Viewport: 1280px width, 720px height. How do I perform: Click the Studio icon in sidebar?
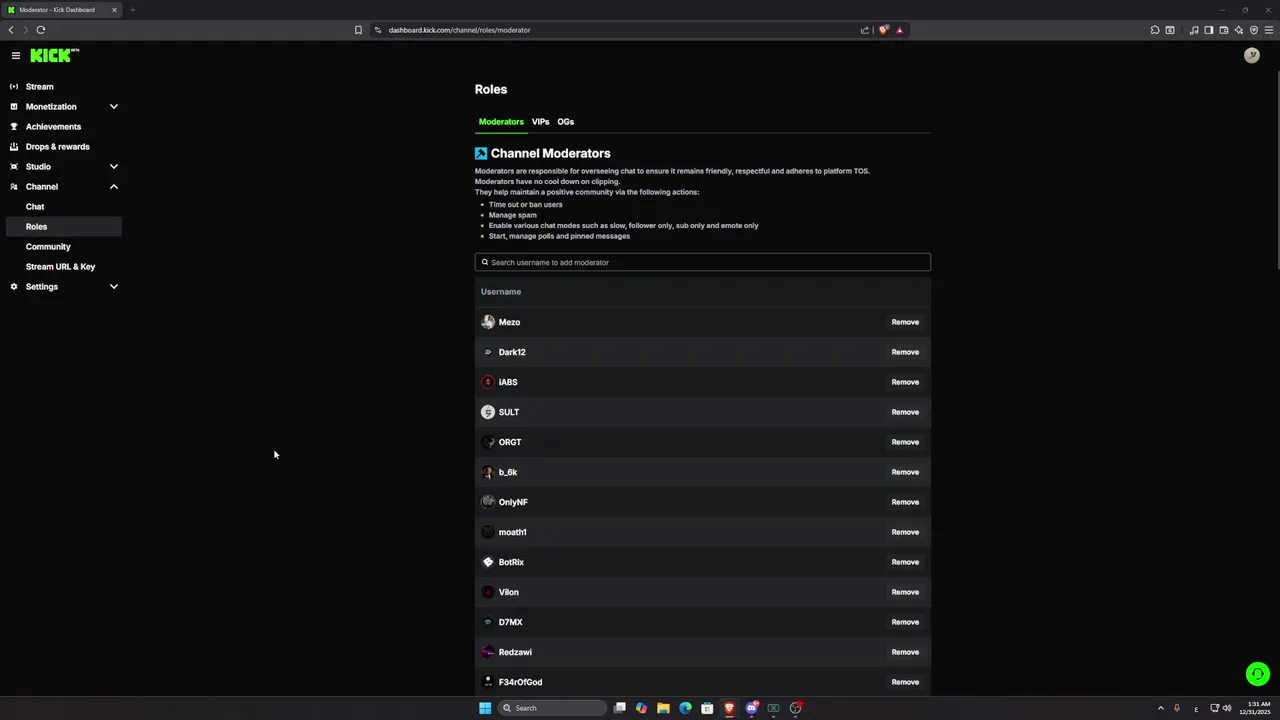click(x=14, y=167)
